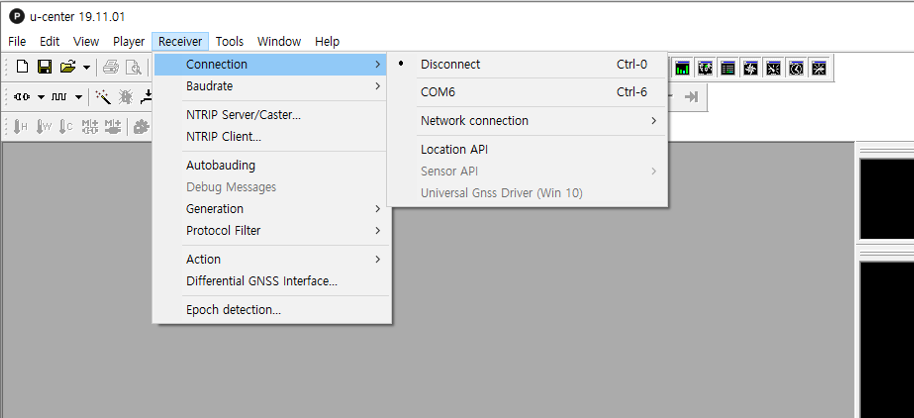
Task: Click the last crossed-lines view icon in toolbar
Action: pos(818,68)
